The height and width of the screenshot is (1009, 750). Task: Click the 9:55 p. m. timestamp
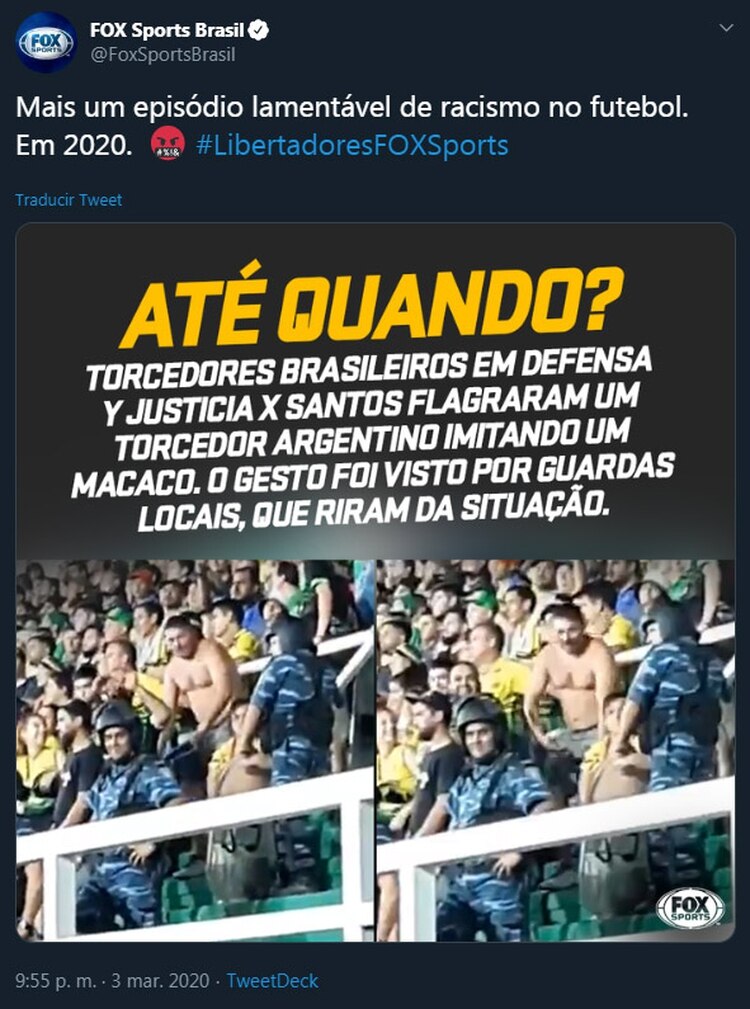click(55, 981)
